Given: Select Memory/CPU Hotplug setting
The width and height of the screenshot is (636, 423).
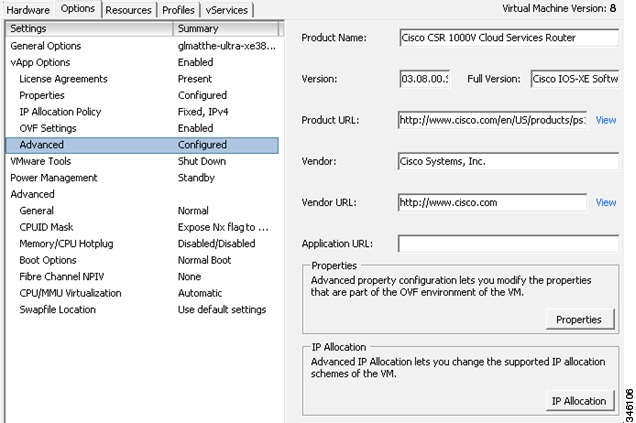Looking at the screenshot, I should click(x=142, y=244).
